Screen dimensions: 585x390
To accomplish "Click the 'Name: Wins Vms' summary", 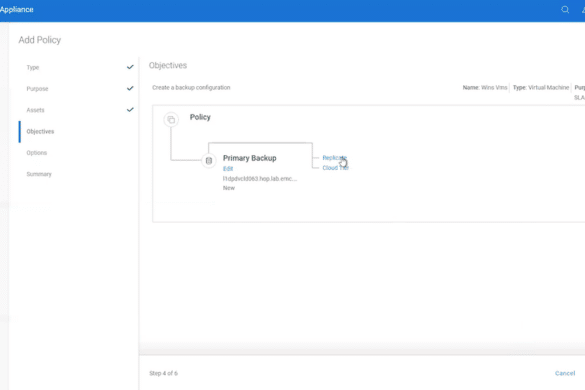I will point(485,88).
